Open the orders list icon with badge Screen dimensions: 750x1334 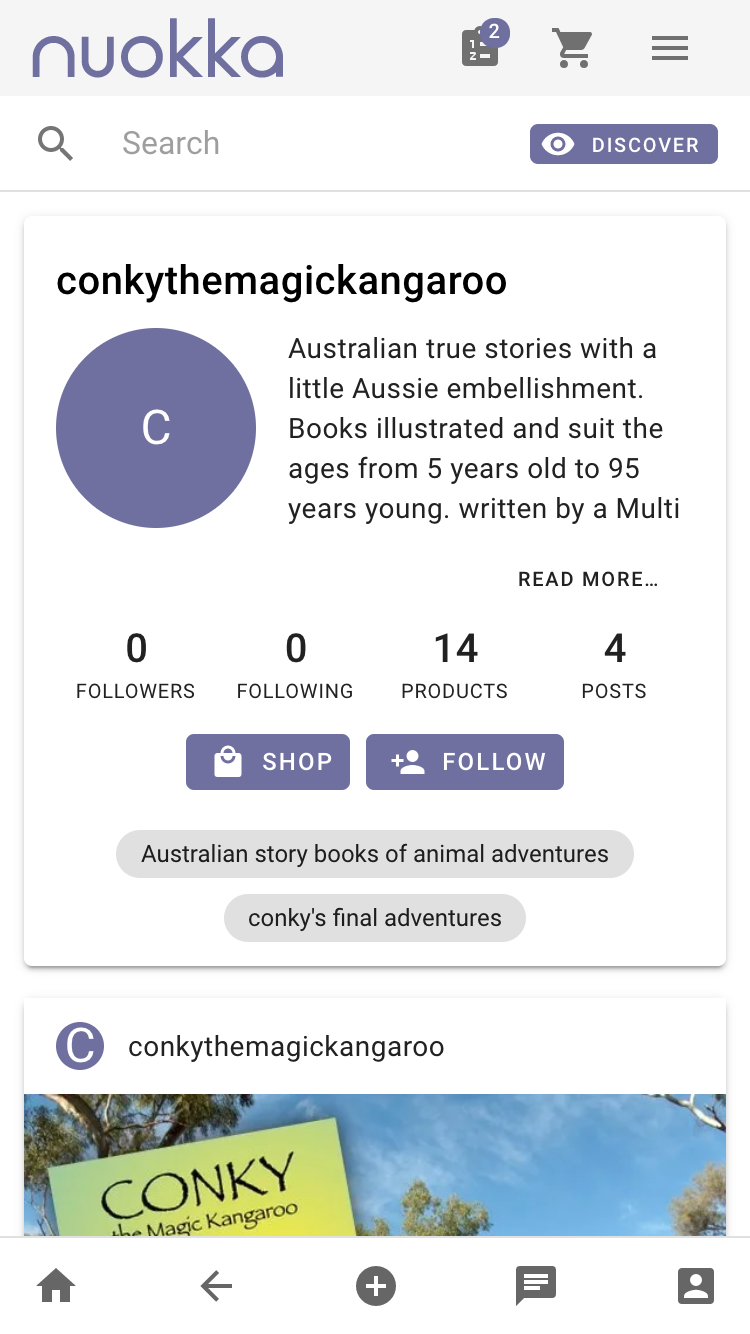(481, 48)
